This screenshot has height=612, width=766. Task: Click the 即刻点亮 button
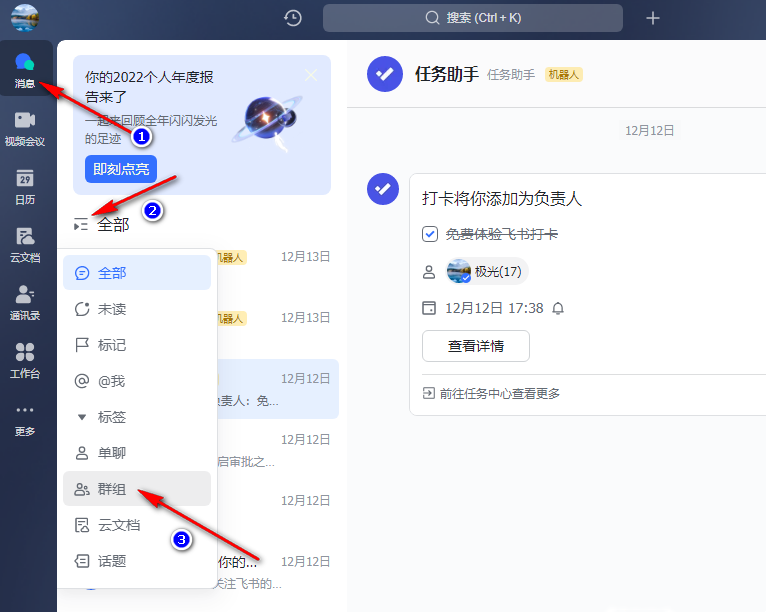(x=121, y=169)
